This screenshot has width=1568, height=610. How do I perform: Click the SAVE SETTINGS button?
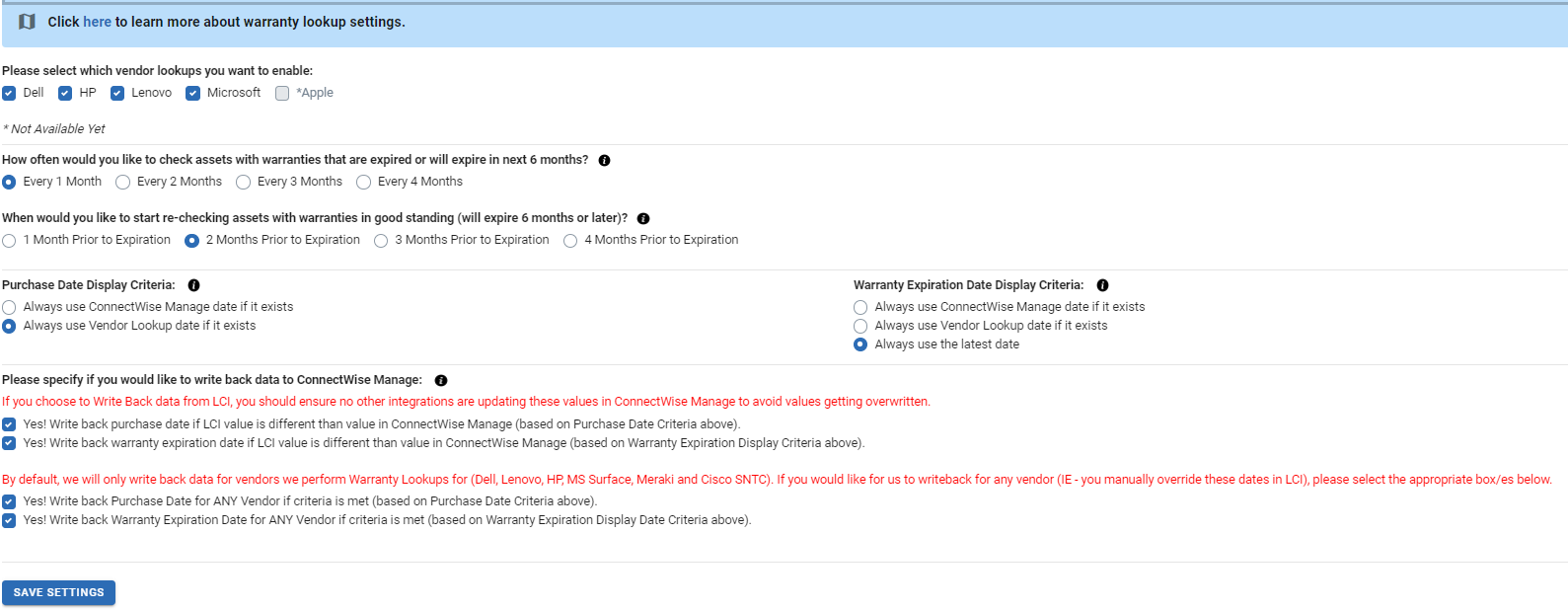click(59, 592)
